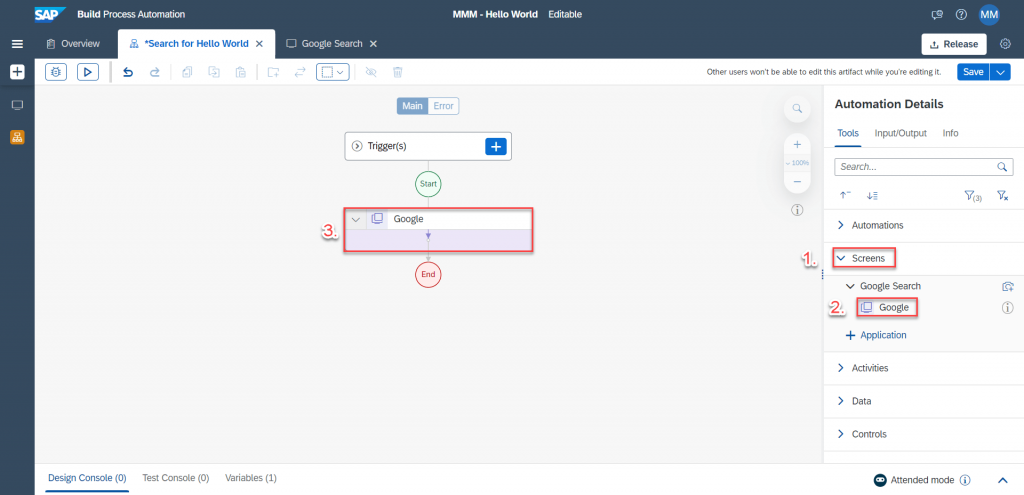This screenshot has height=495, width=1024.
Task: Expand the Automations section
Action: click(x=841, y=225)
